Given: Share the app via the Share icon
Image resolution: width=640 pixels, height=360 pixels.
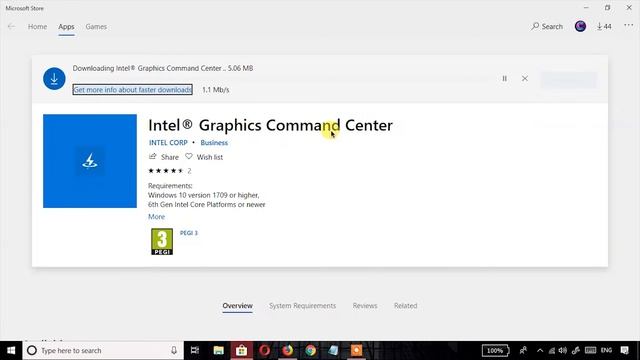Looking at the screenshot, I should [164, 157].
